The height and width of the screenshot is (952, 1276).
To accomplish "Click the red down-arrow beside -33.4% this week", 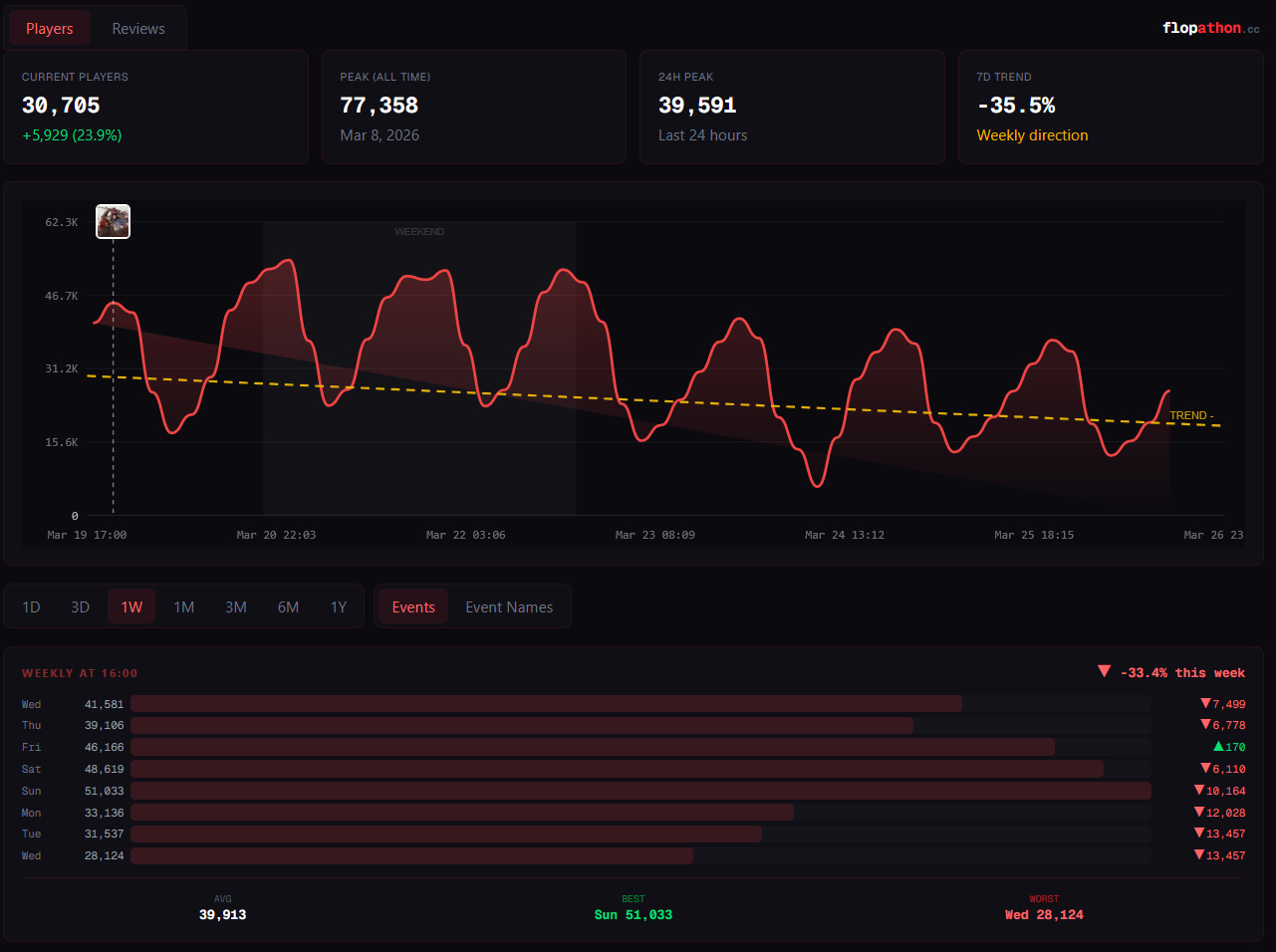I will coord(1104,671).
